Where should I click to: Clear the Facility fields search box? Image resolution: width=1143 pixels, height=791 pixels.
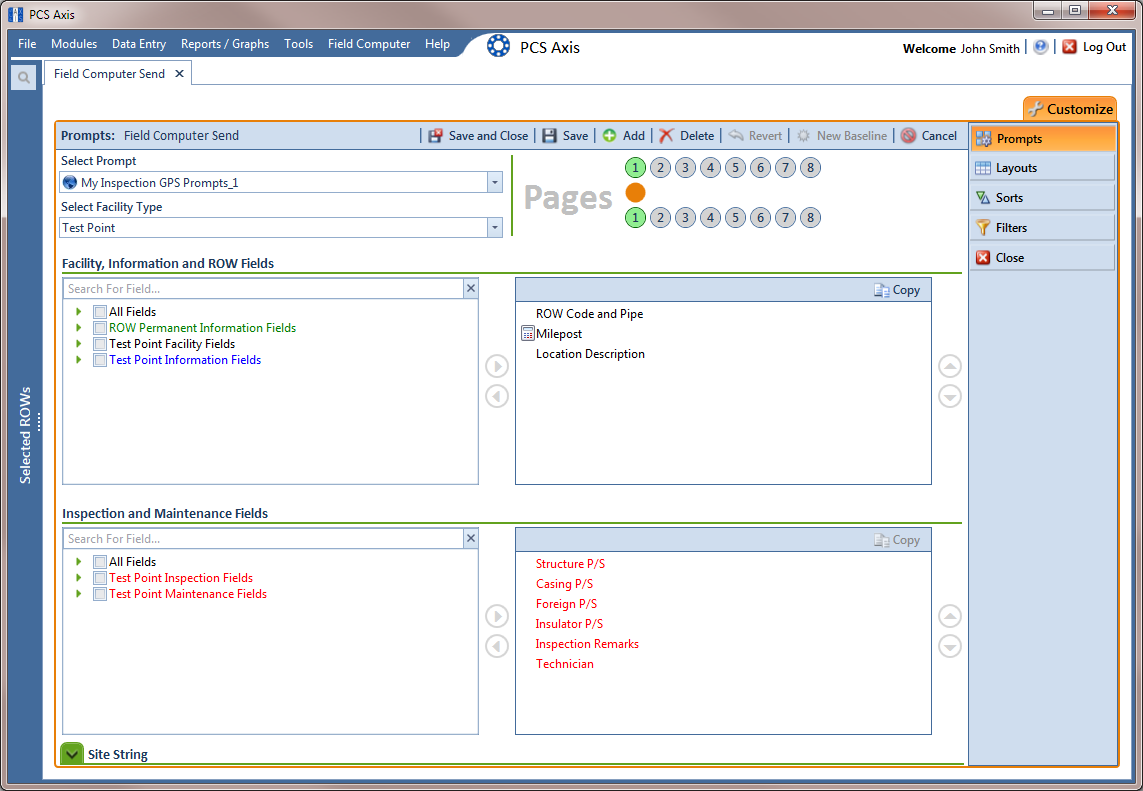471,289
